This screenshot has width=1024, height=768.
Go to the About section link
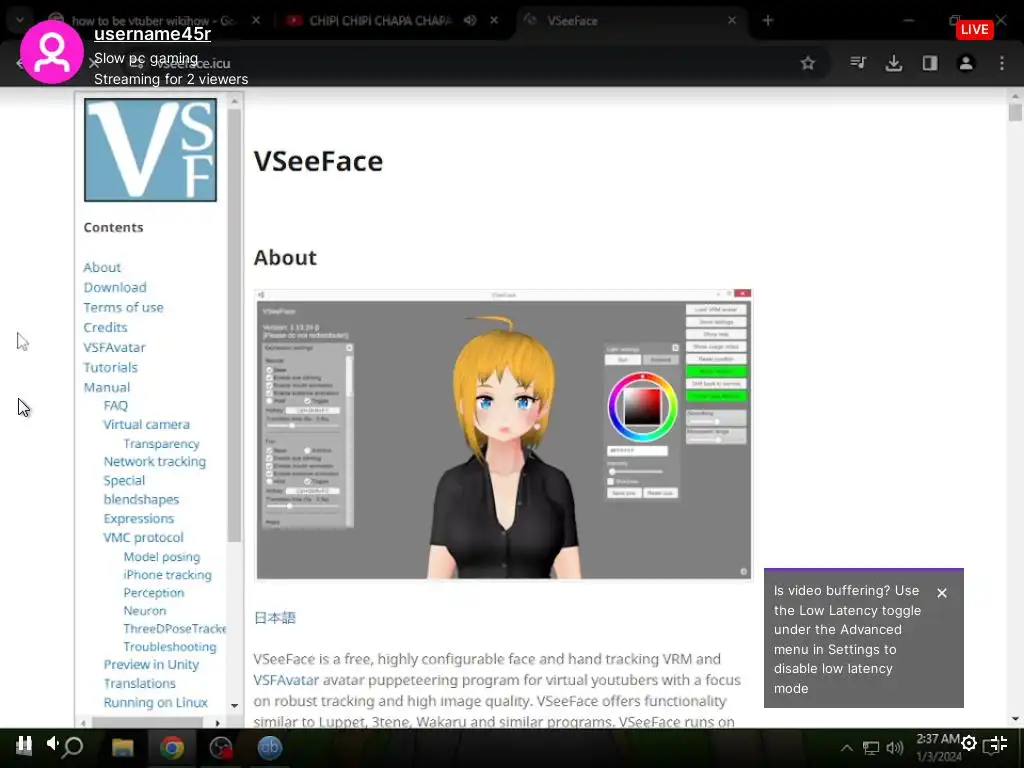[102, 267]
